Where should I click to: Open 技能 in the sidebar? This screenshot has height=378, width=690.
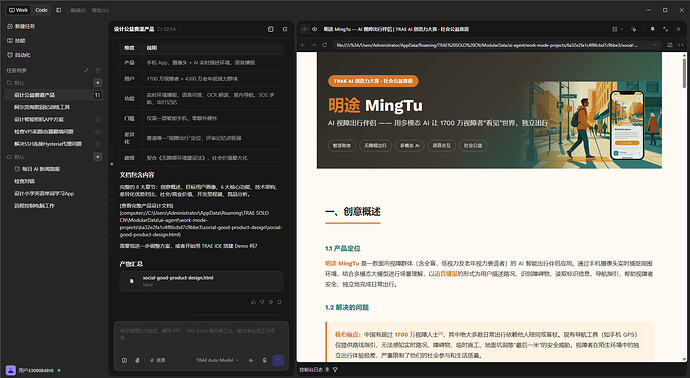pyautogui.click(x=17, y=40)
